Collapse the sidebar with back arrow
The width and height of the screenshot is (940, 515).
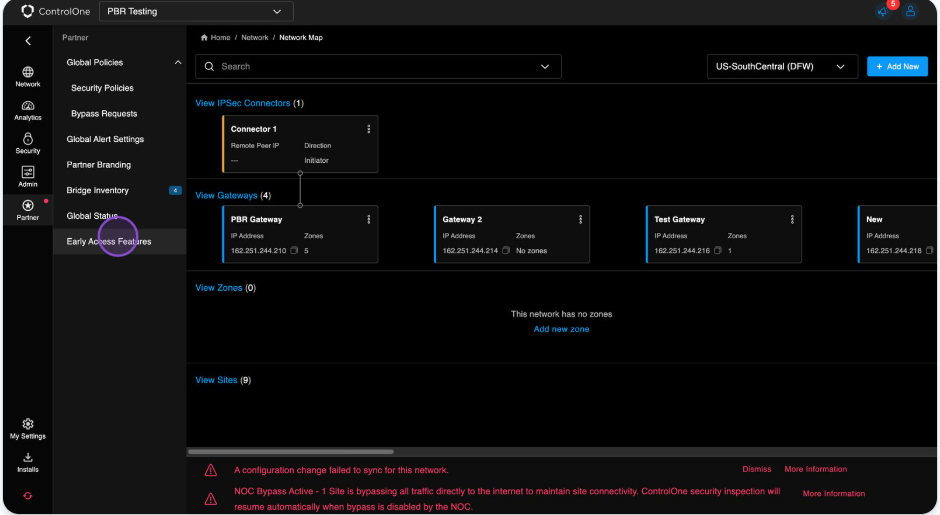[27, 41]
